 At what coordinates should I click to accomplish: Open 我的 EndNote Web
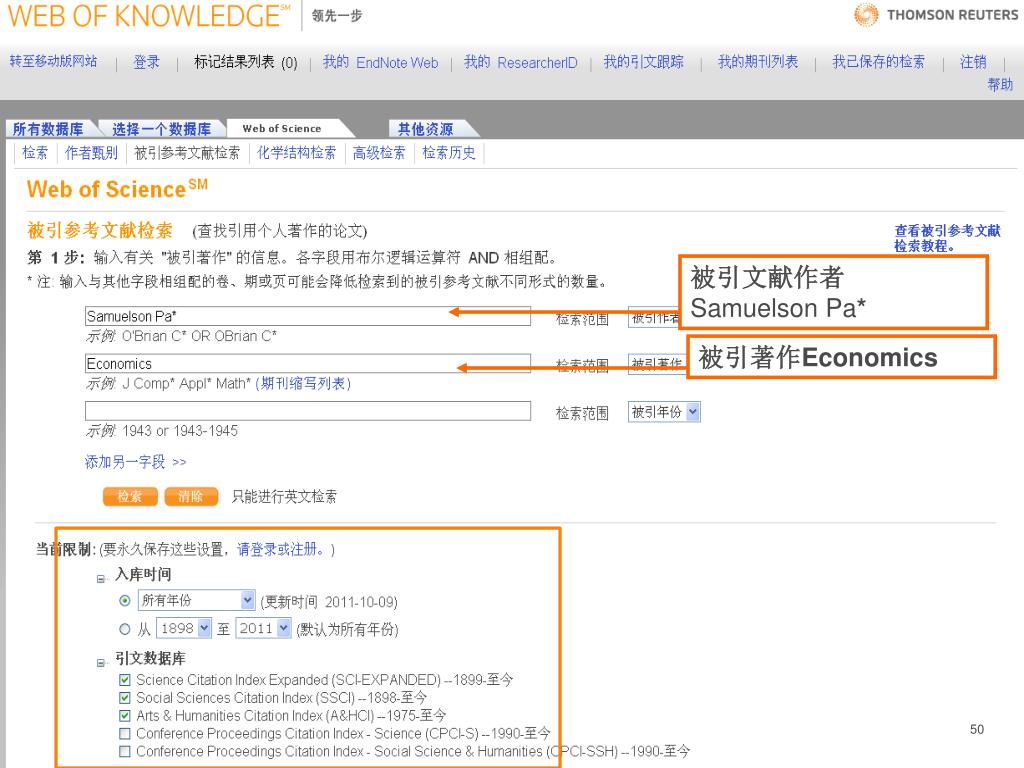(380, 62)
